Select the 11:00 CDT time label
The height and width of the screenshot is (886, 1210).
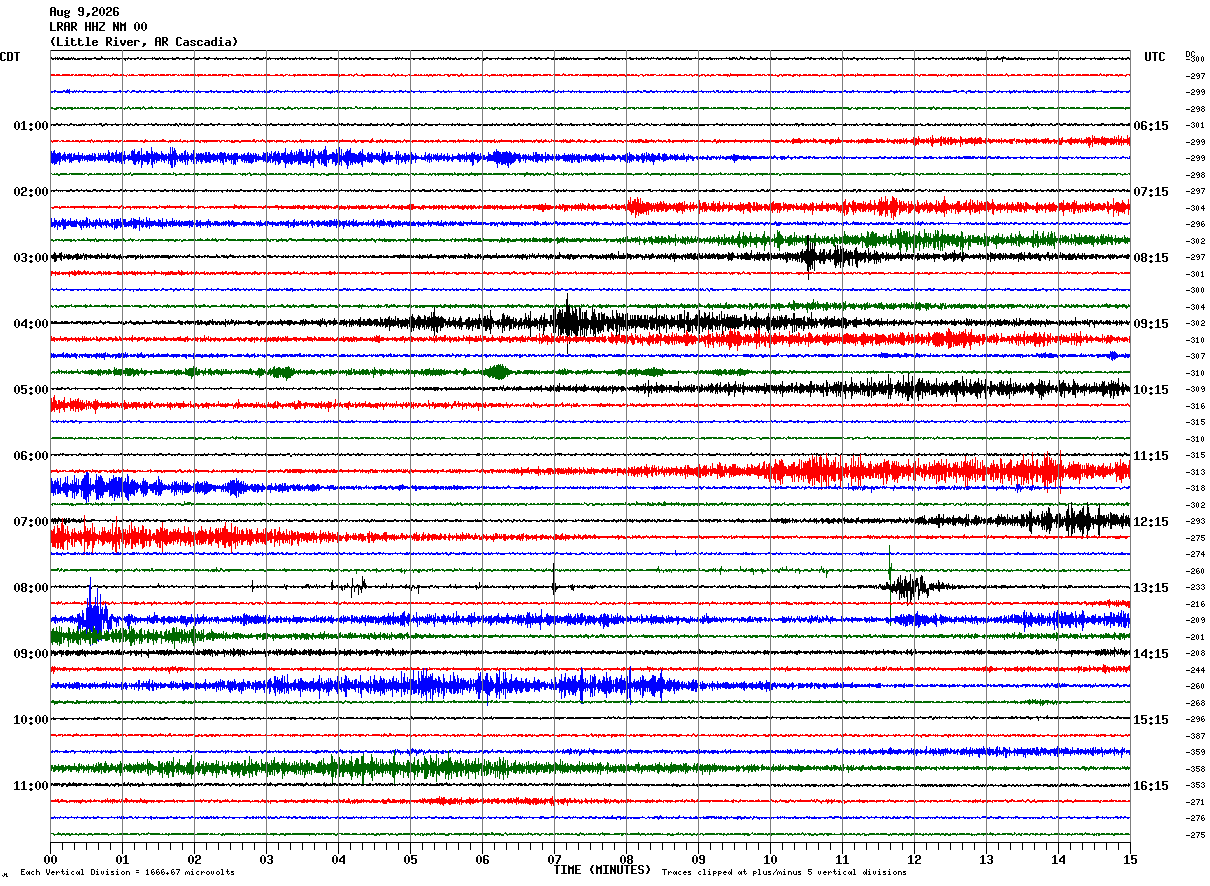(x=31, y=786)
